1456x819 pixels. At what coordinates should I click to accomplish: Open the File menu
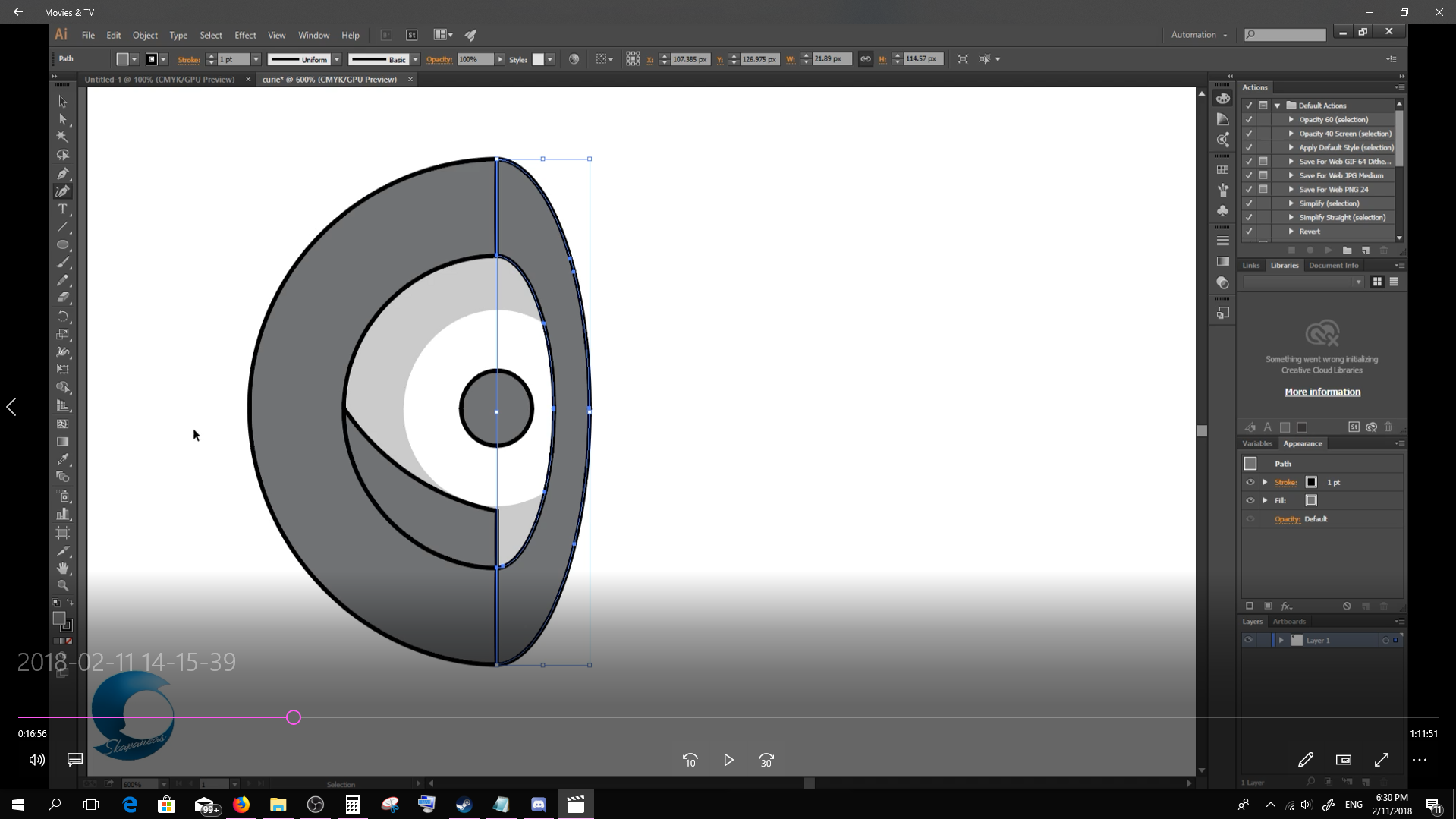coord(88,35)
